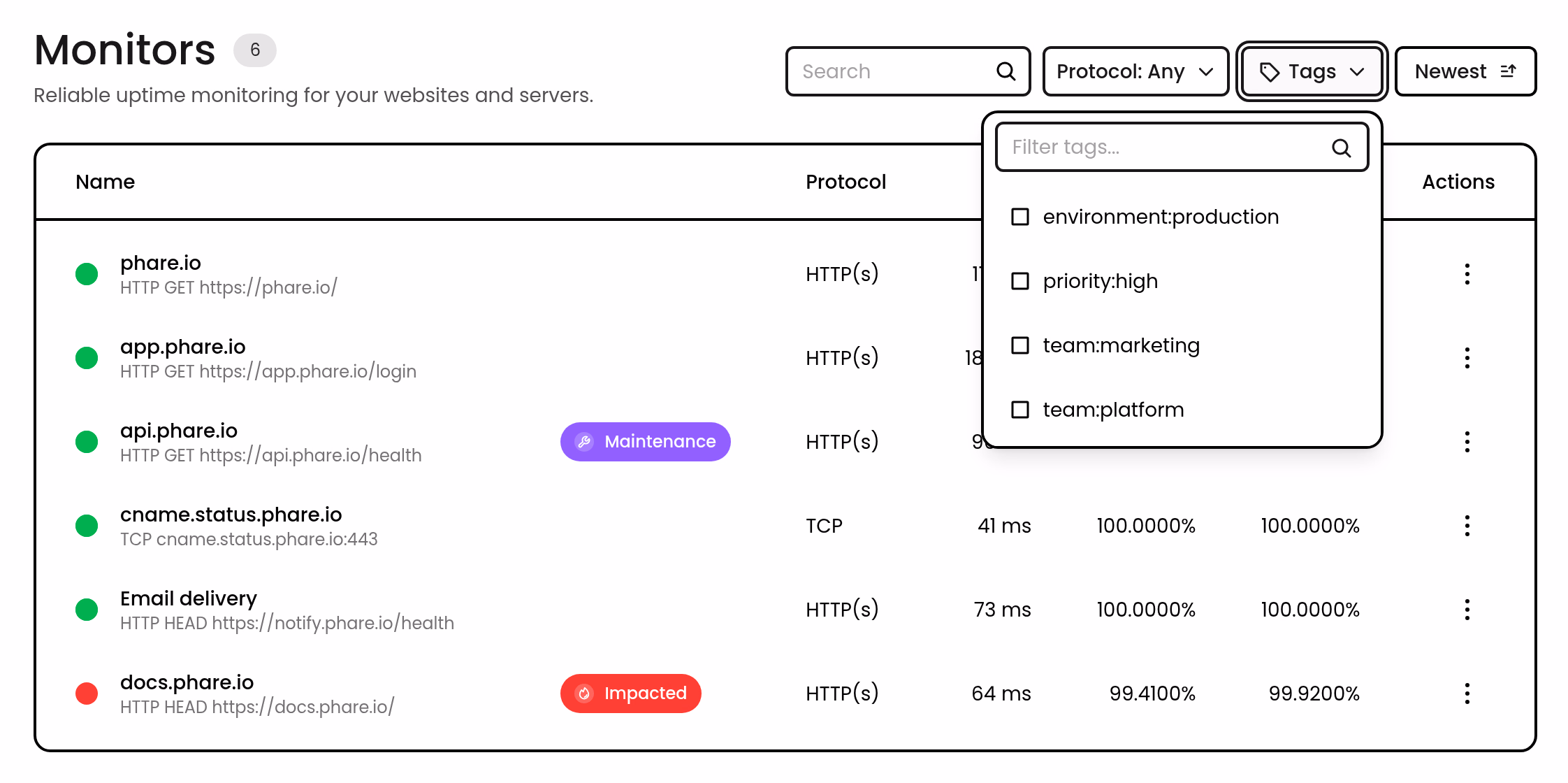
Task: Click the magnifier icon in Filter tags field
Action: [x=1341, y=148]
